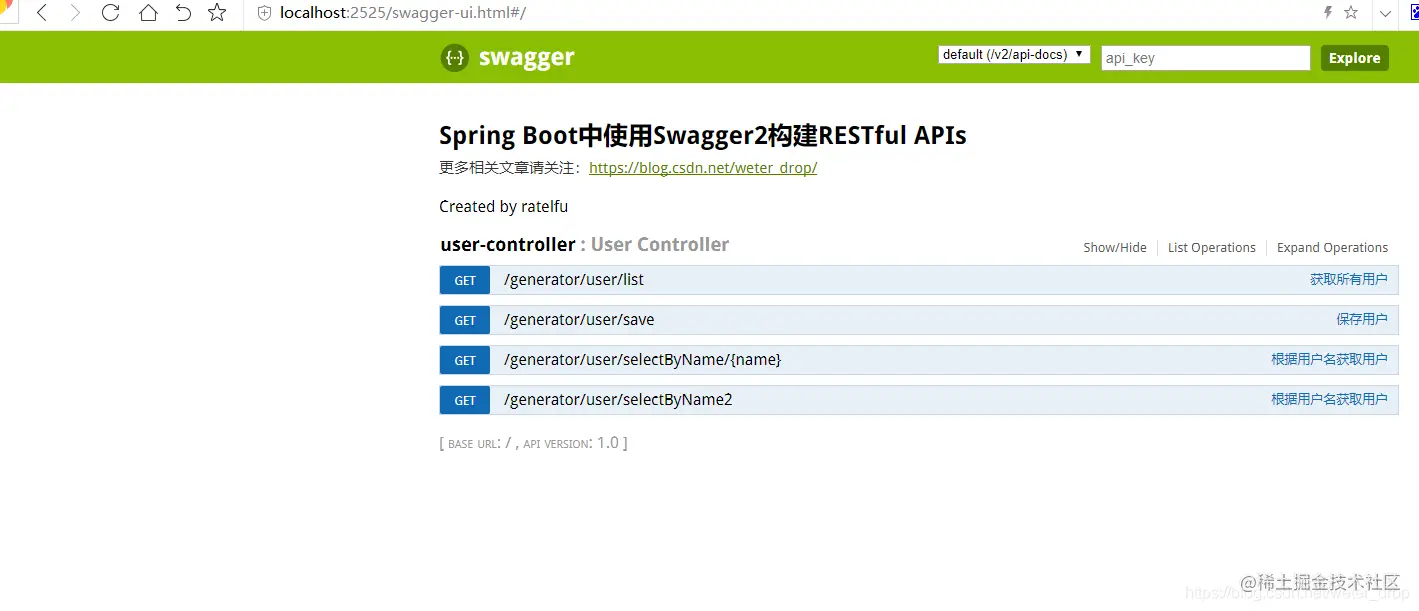The width and height of the screenshot is (1419, 611).
Task: Toggle the user-controller section heading
Action: point(584,244)
